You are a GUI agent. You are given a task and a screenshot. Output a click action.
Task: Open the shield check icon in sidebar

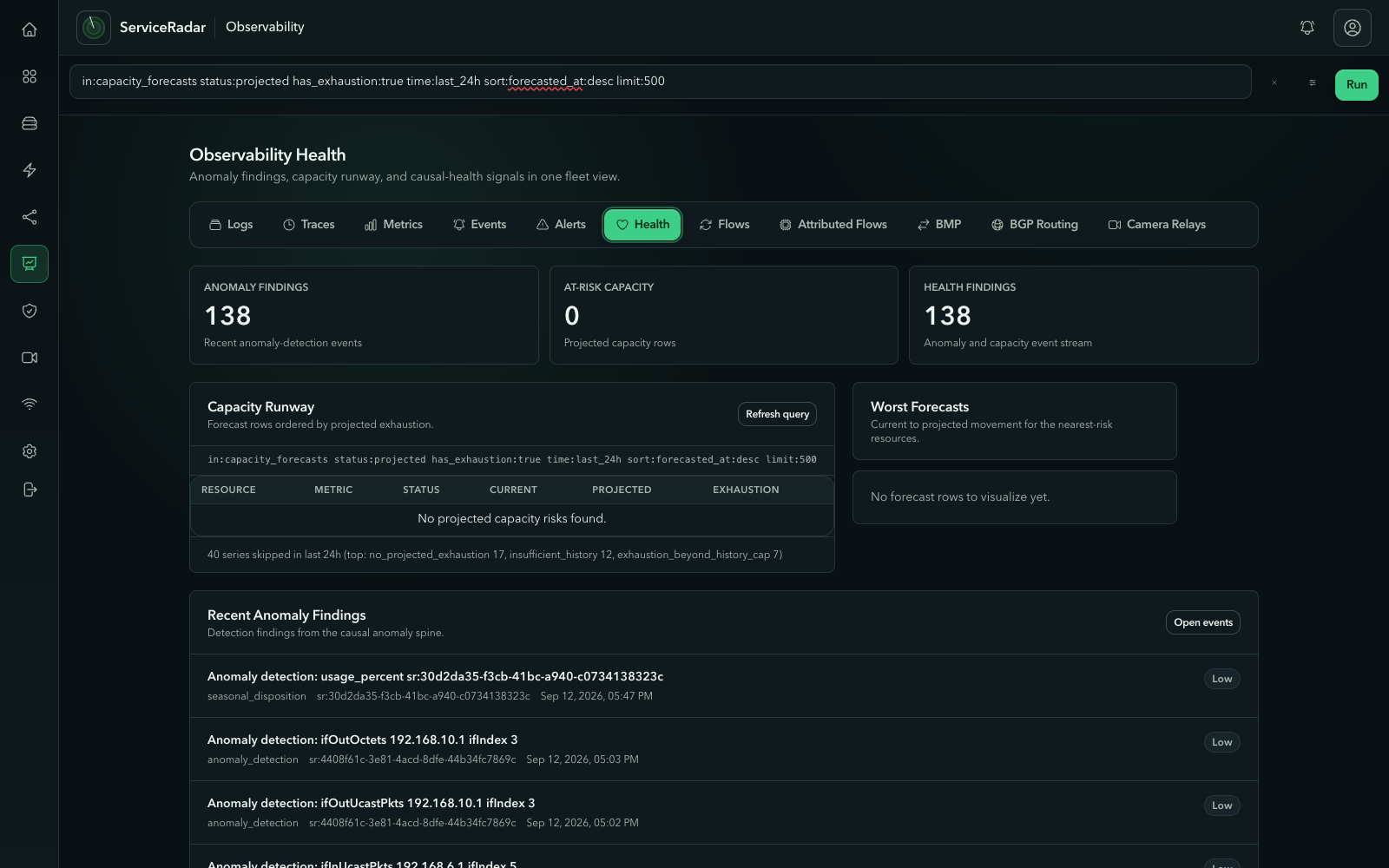30,311
